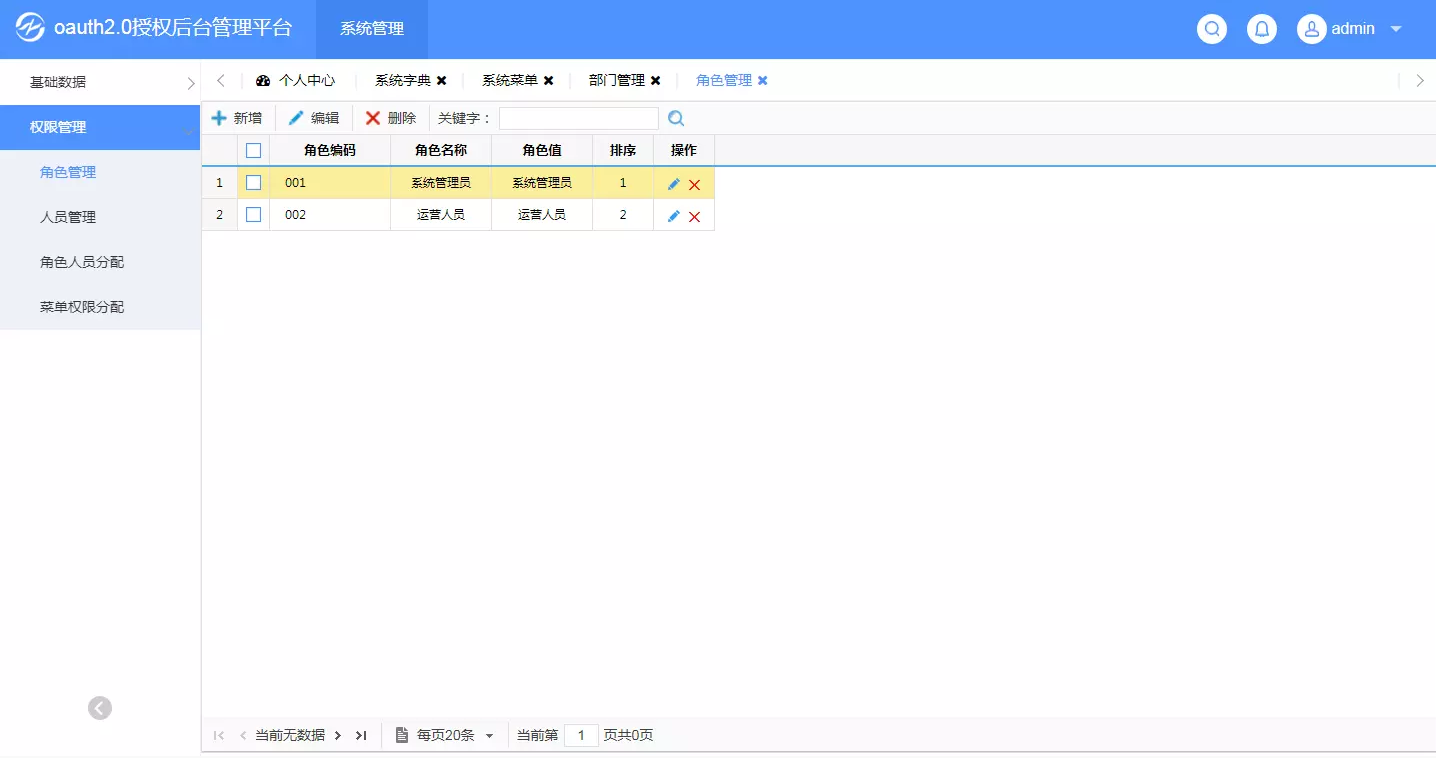Go to the last page of results

point(361,736)
